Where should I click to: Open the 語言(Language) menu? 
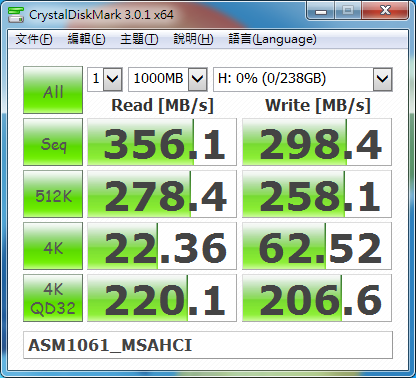(272, 39)
